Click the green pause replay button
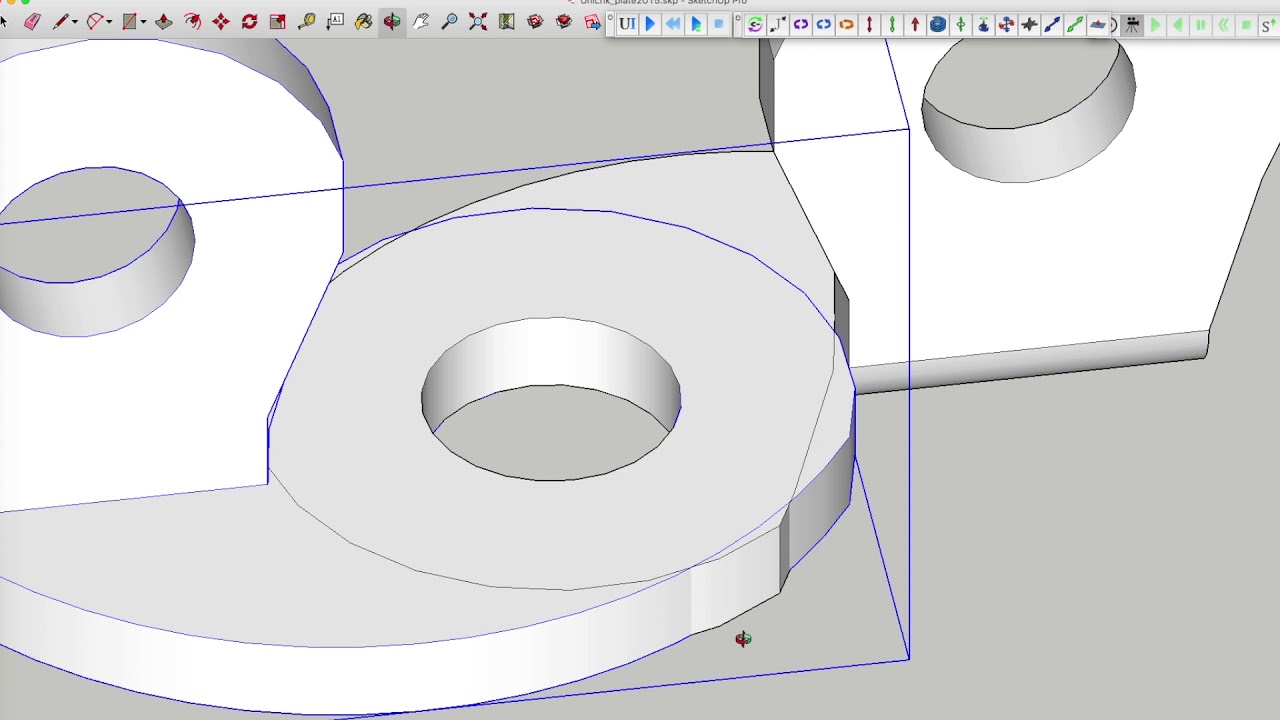The height and width of the screenshot is (720, 1280). click(x=1201, y=25)
